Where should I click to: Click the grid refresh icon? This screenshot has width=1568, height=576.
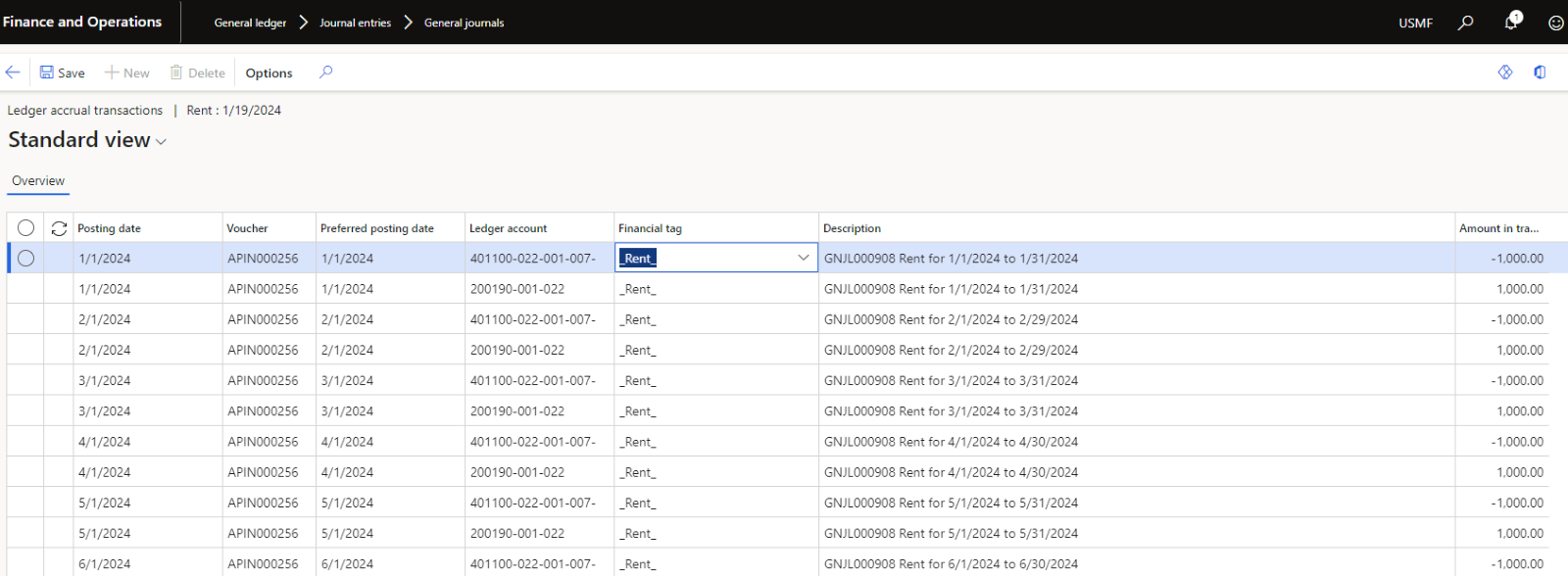59,228
